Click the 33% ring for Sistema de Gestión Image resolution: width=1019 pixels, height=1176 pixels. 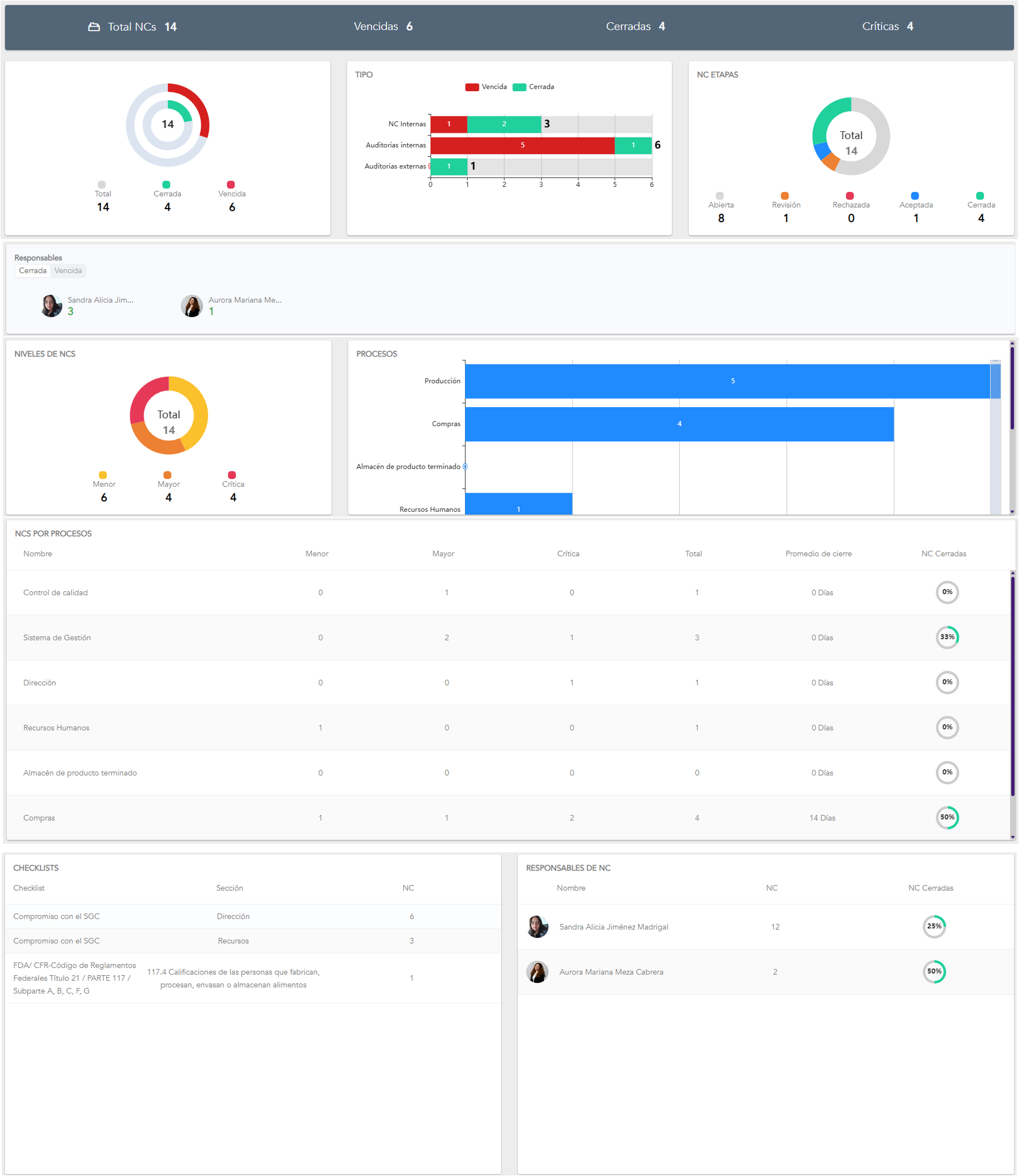(947, 637)
